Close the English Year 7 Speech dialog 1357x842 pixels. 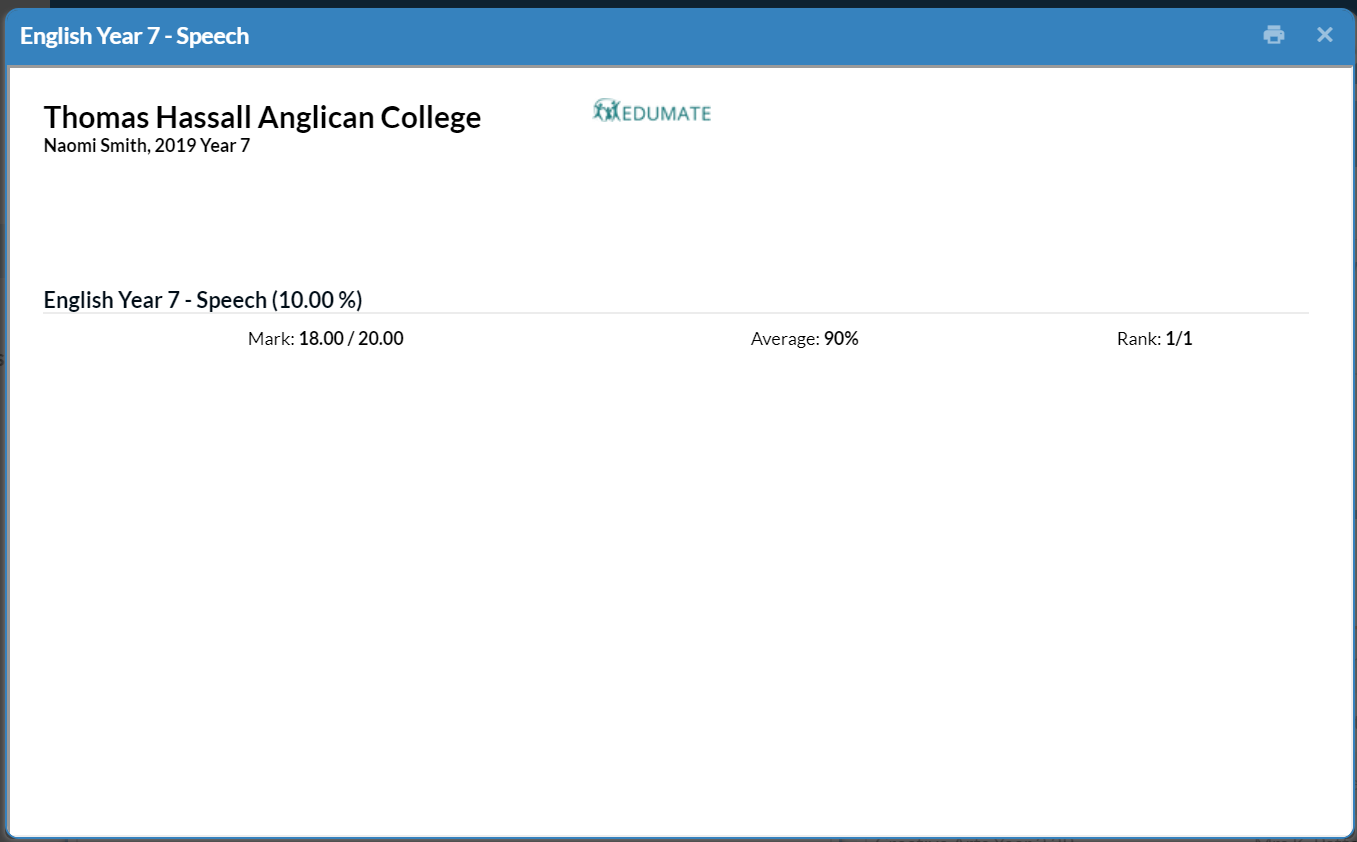tap(1324, 35)
